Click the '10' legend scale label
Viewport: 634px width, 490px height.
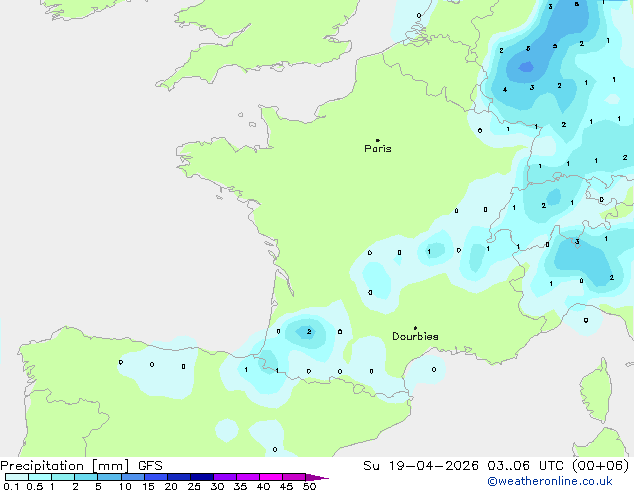pos(125,486)
